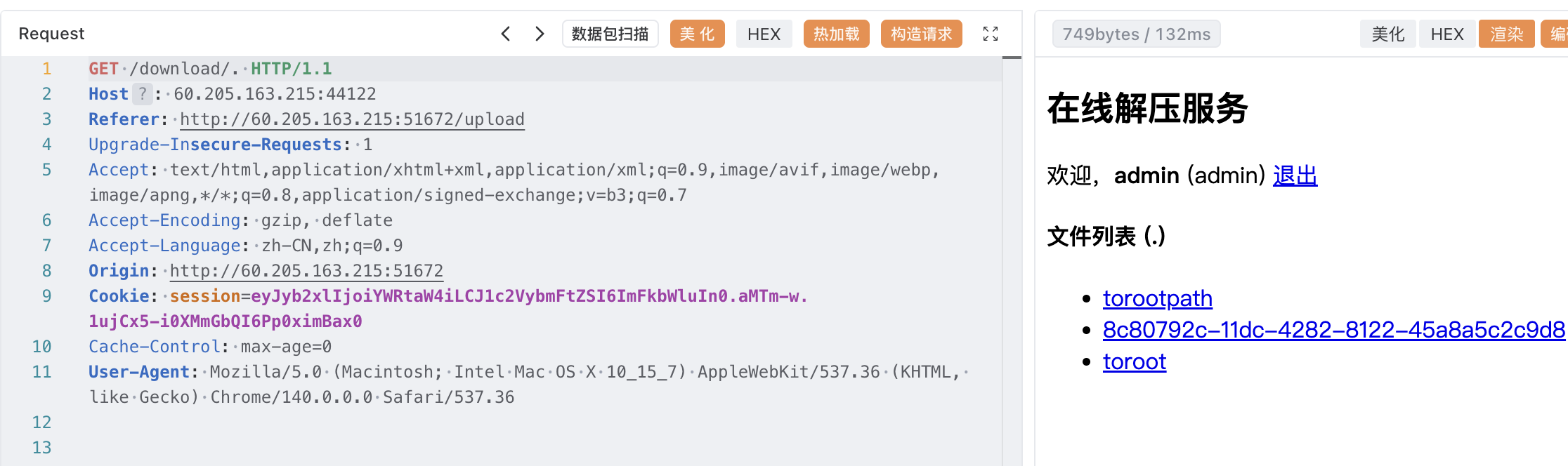Toggle 美化 beautify in Request panel

(697, 34)
